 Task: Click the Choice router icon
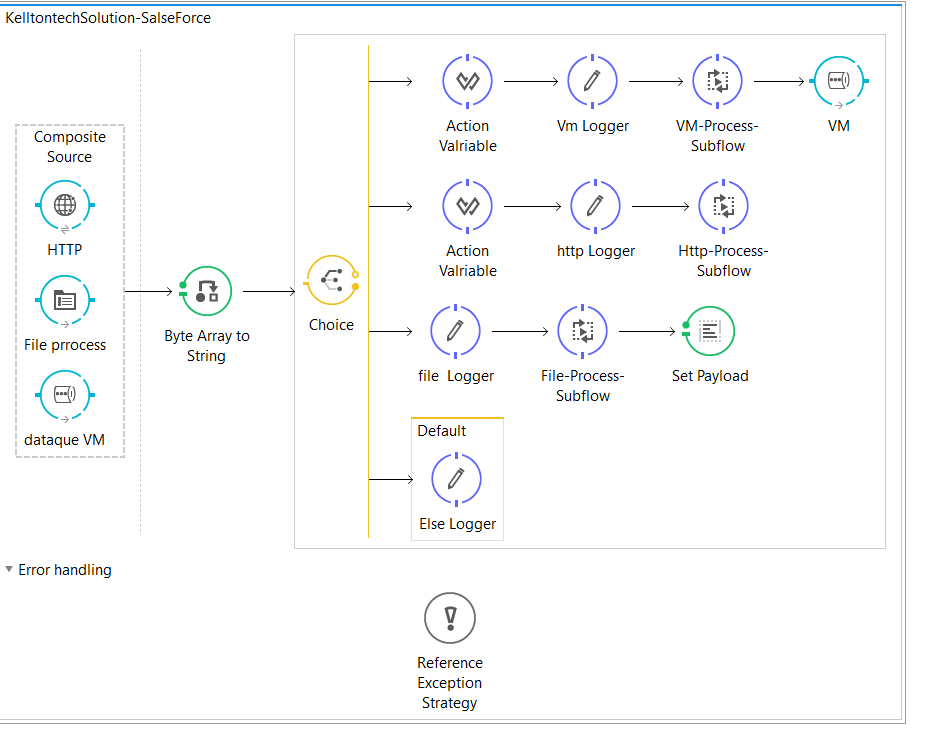coord(331,281)
